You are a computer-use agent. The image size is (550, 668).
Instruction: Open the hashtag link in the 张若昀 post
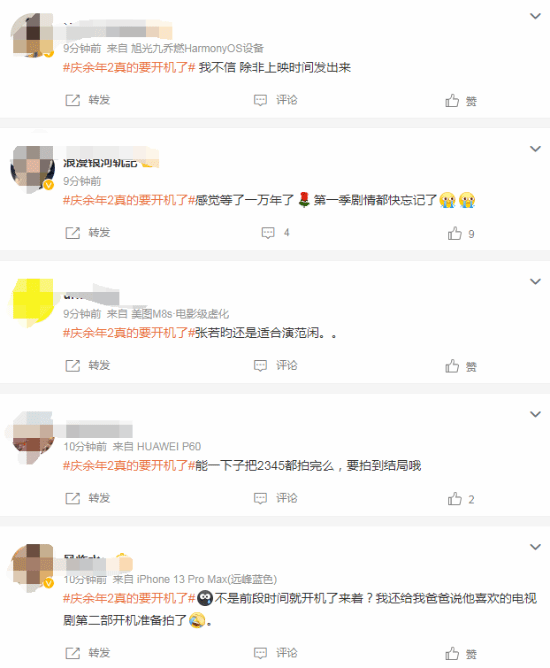(129, 333)
